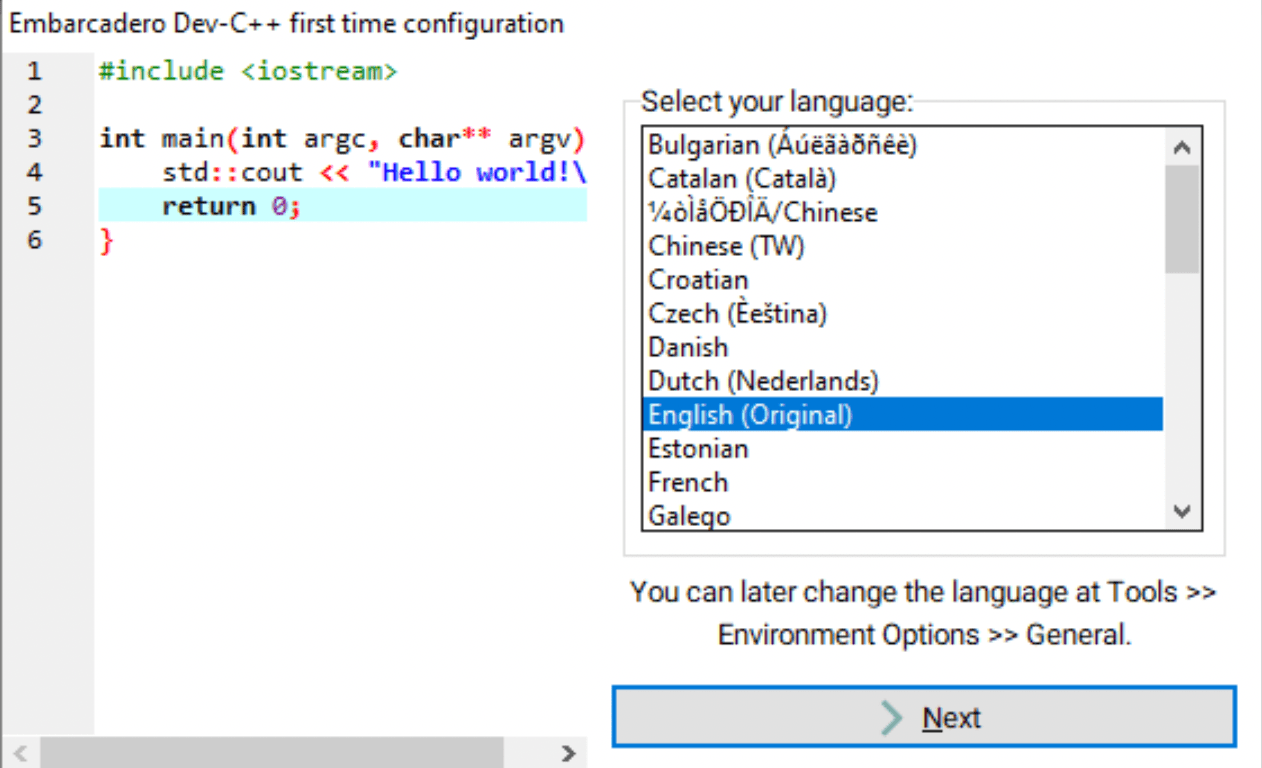This screenshot has height=768, width=1262.
Task: Click the highlighted return 0 line
Action: 342,206
